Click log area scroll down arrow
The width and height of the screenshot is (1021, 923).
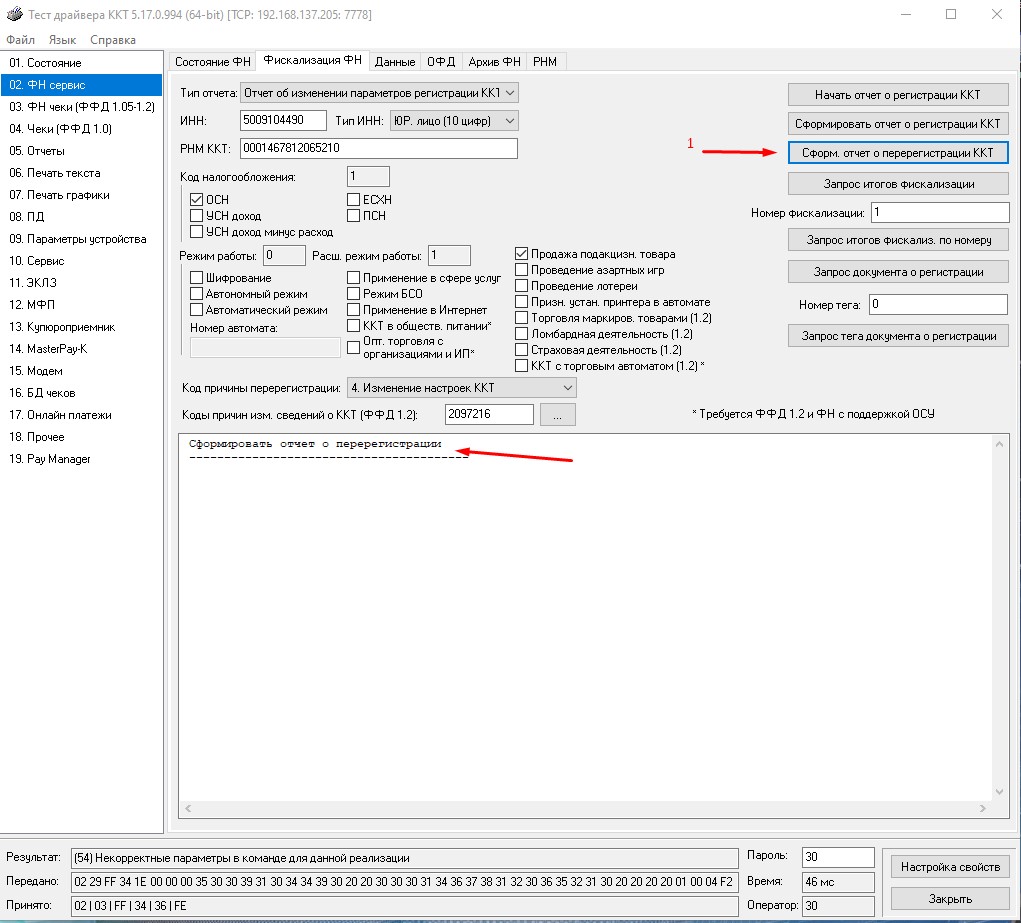(1000, 792)
